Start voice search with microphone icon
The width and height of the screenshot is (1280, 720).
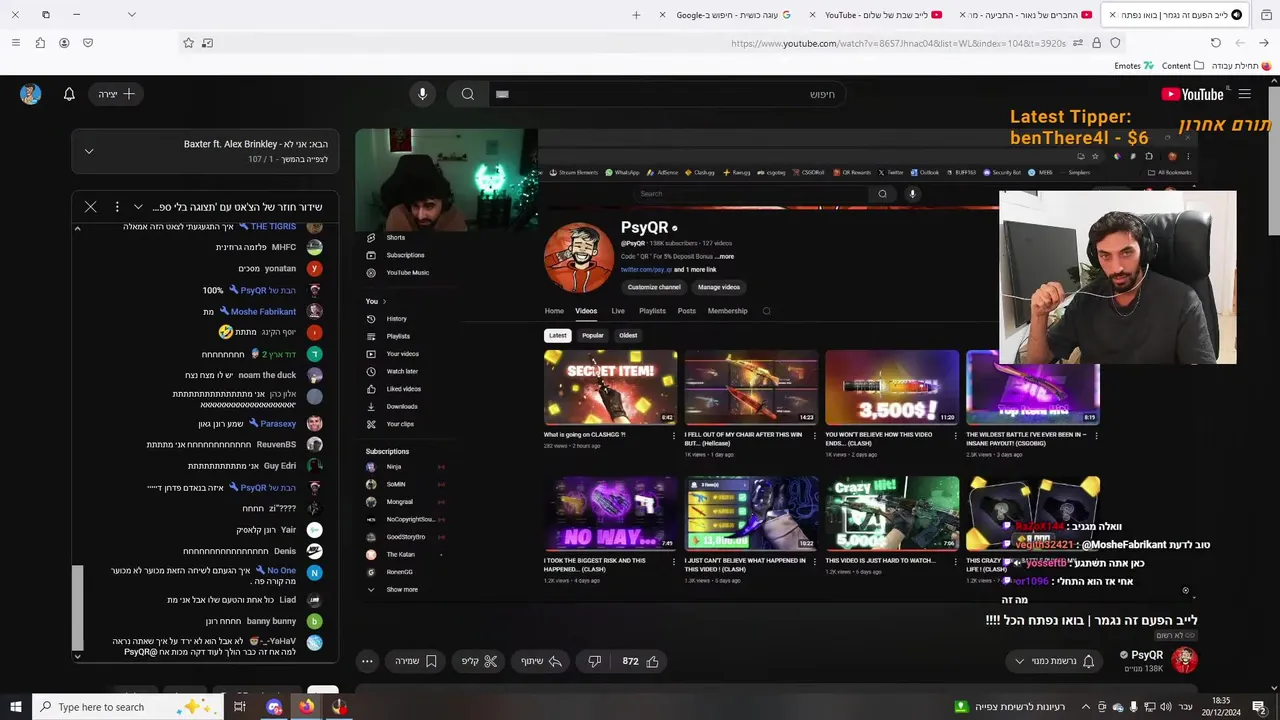(422, 94)
